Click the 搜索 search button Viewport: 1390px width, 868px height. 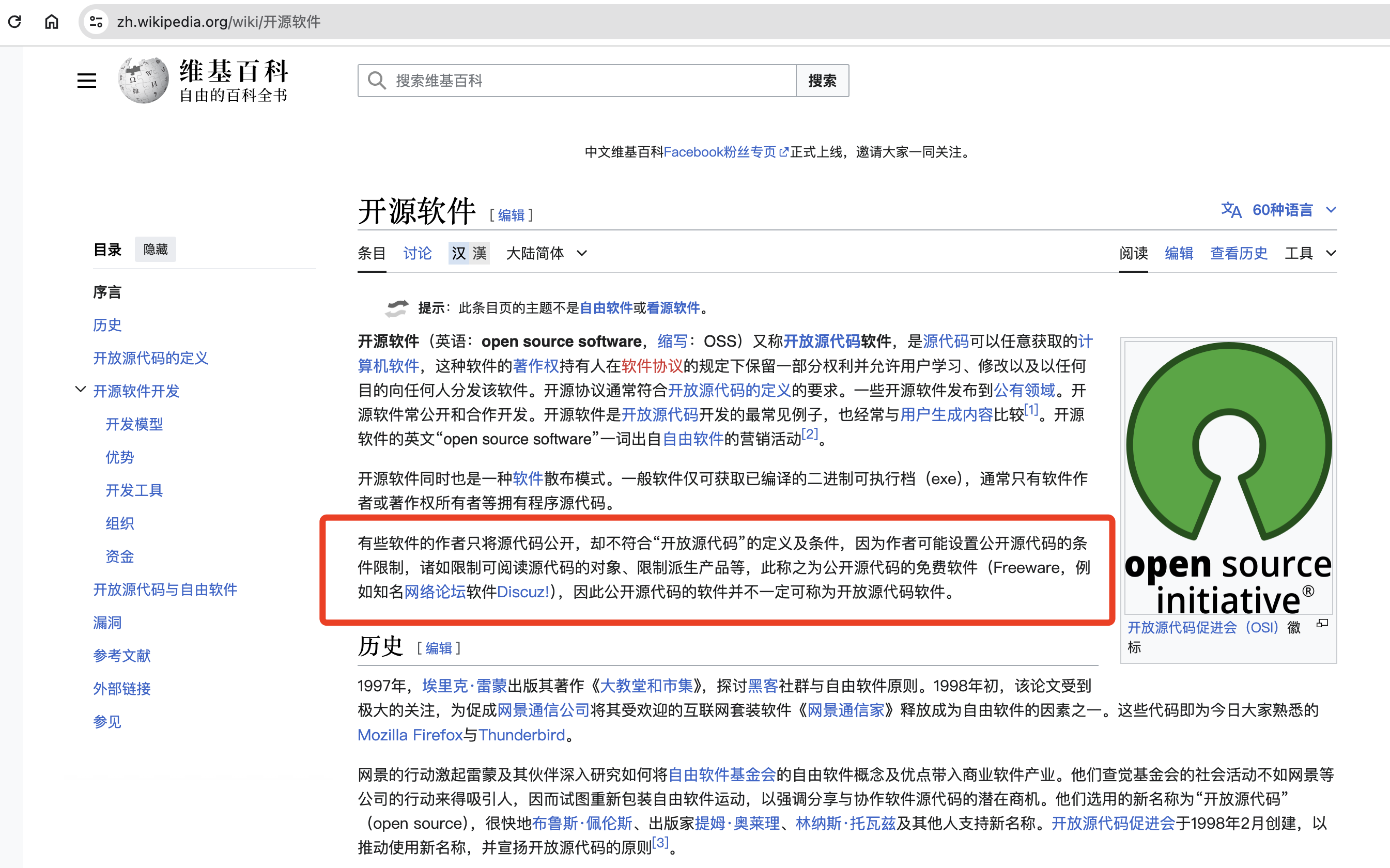coord(822,81)
